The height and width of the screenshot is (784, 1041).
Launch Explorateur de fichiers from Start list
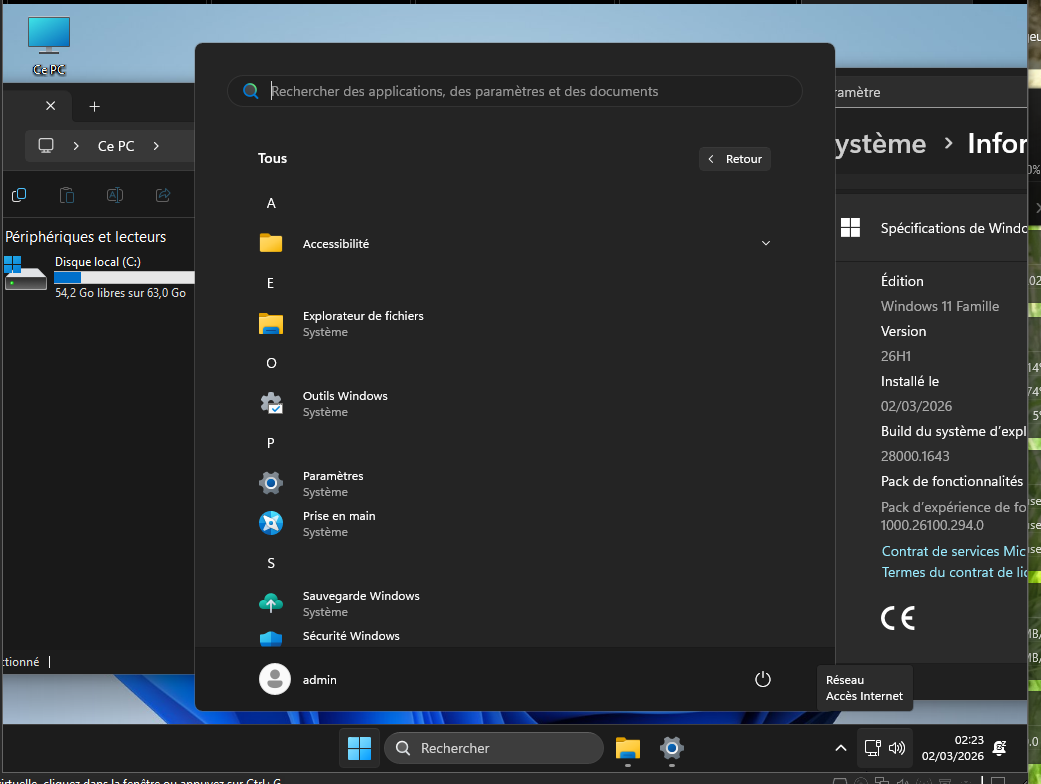tap(515, 323)
